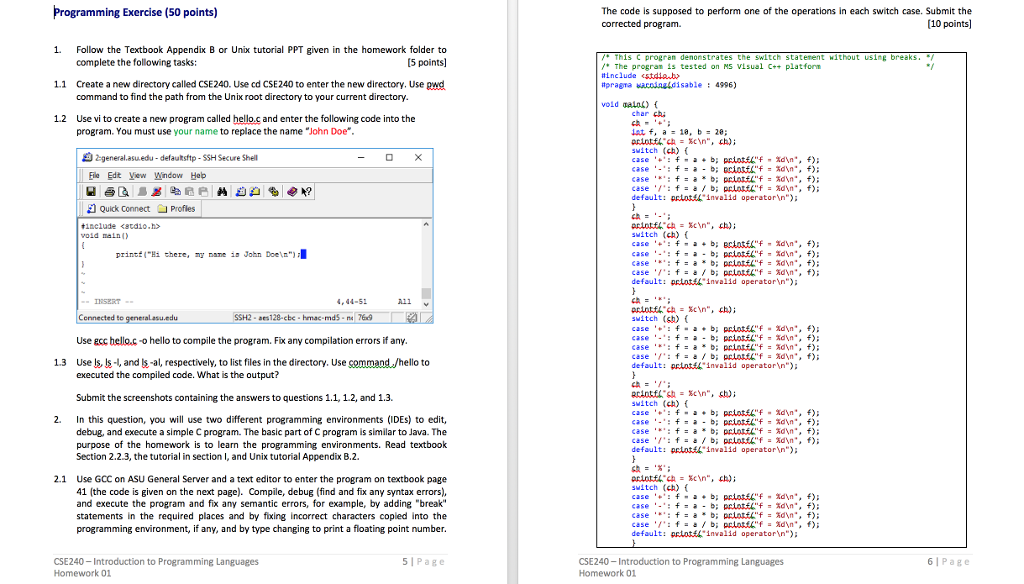
Task: Click the Keys settings icon on the toolbar
Action: [272, 192]
